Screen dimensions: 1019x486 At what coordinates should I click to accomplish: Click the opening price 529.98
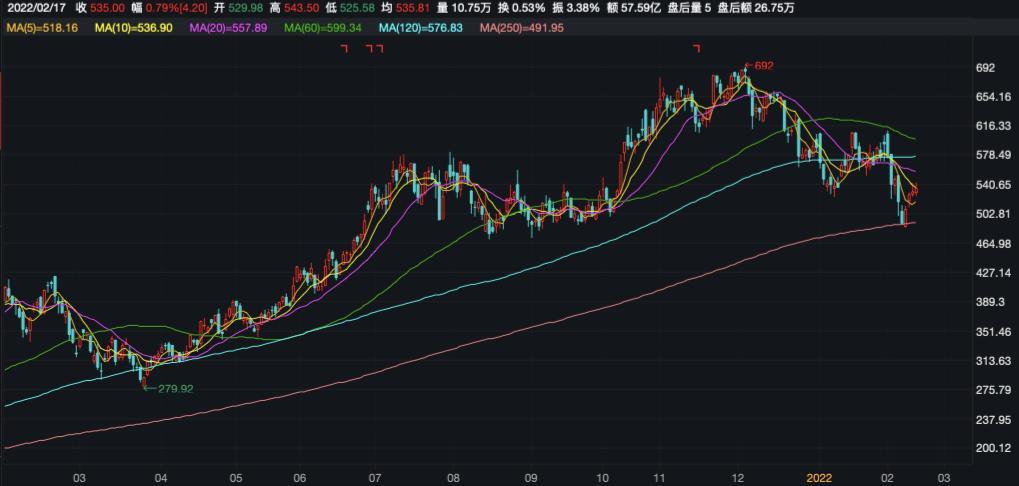click(244, 8)
